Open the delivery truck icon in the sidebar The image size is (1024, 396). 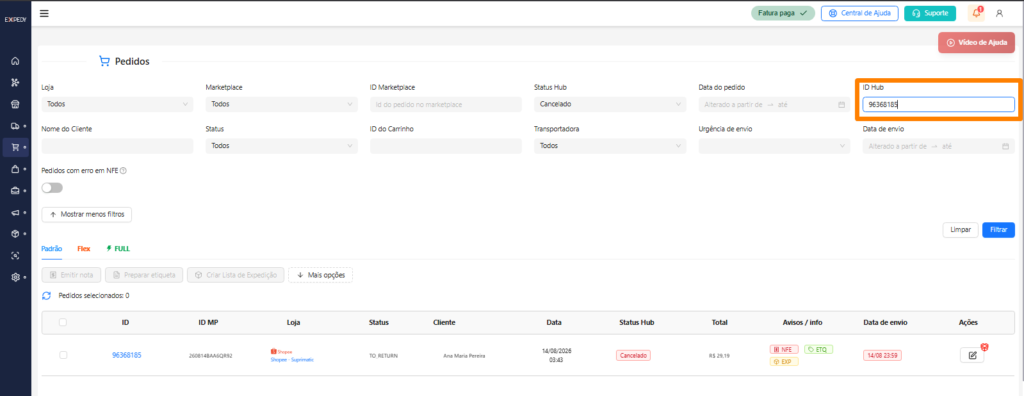(x=16, y=125)
